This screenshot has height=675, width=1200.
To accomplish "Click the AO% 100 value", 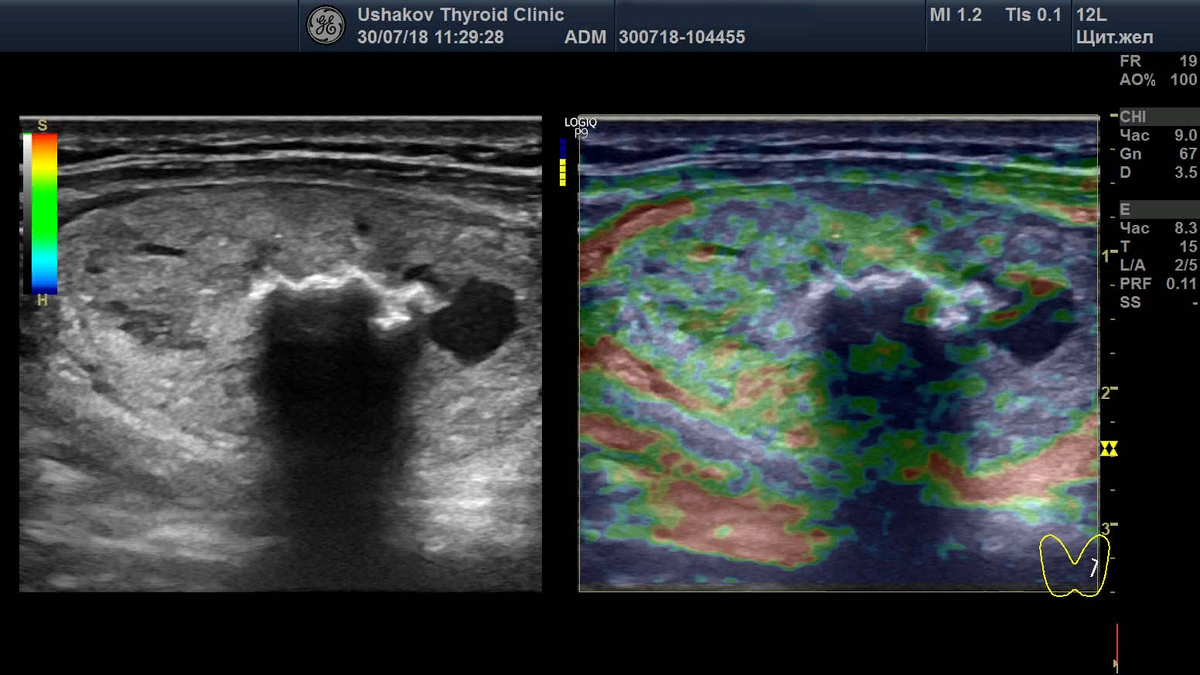I will pos(1158,80).
